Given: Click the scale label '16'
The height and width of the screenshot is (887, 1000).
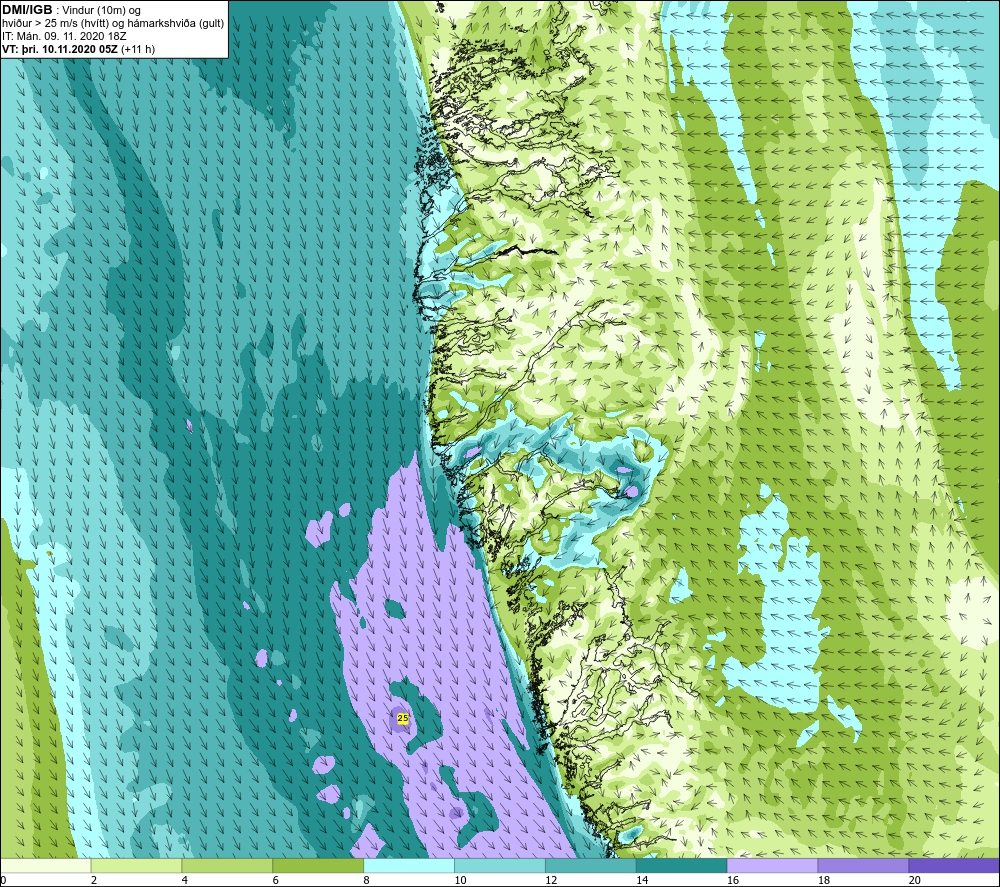Looking at the screenshot, I should [x=733, y=880].
